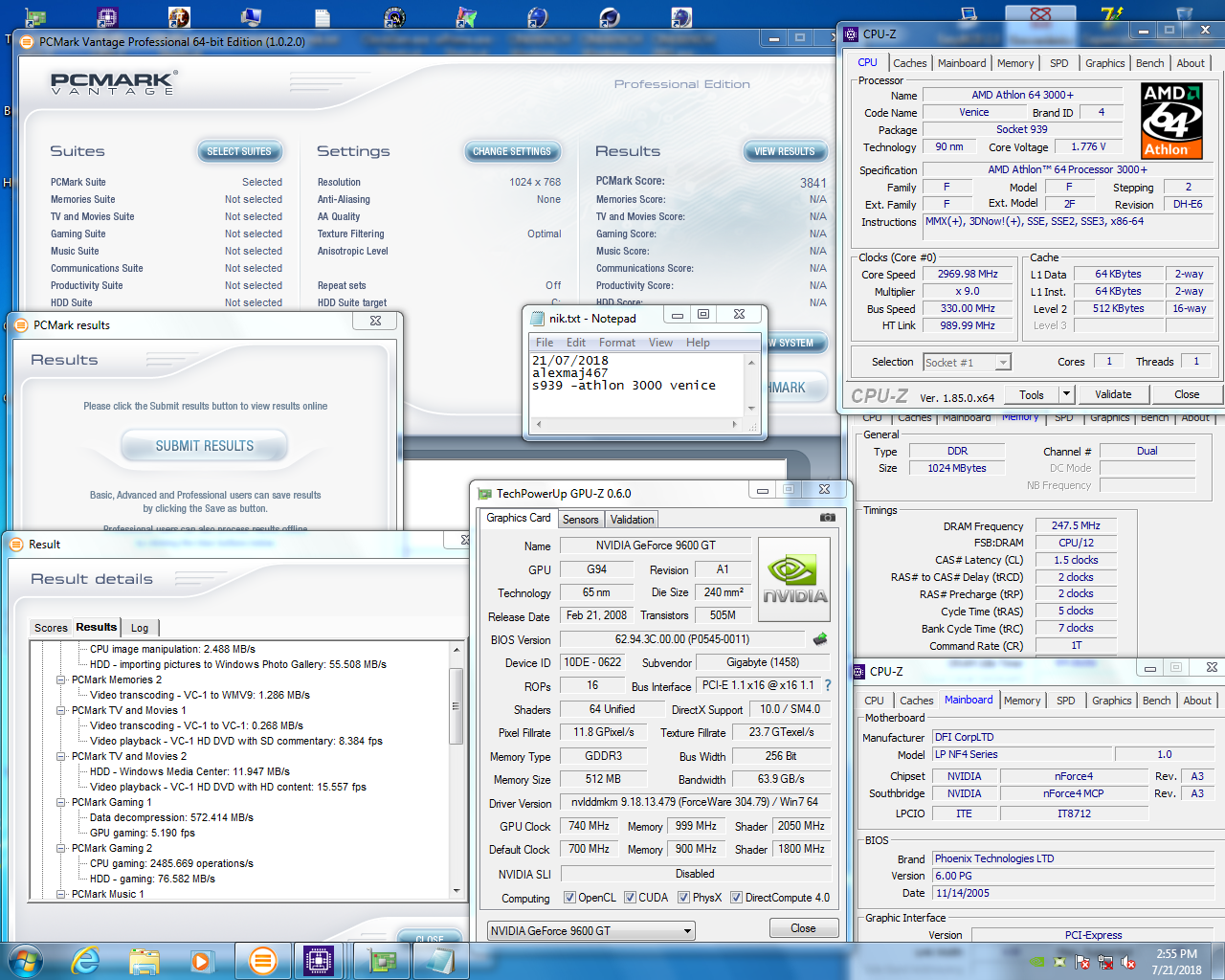This screenshot has height=980, width=1225.
Task: Switch to GPU-Z graphics card taskbar button
Action: click(x=382, y=960)
